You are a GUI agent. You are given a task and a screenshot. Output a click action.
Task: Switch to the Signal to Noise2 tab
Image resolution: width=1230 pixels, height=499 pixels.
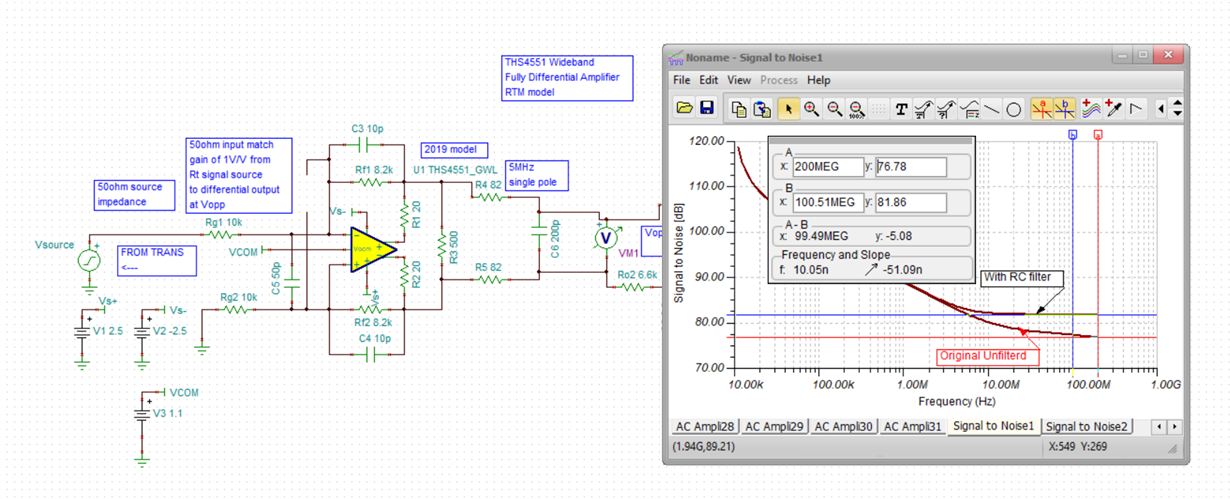1086,427
